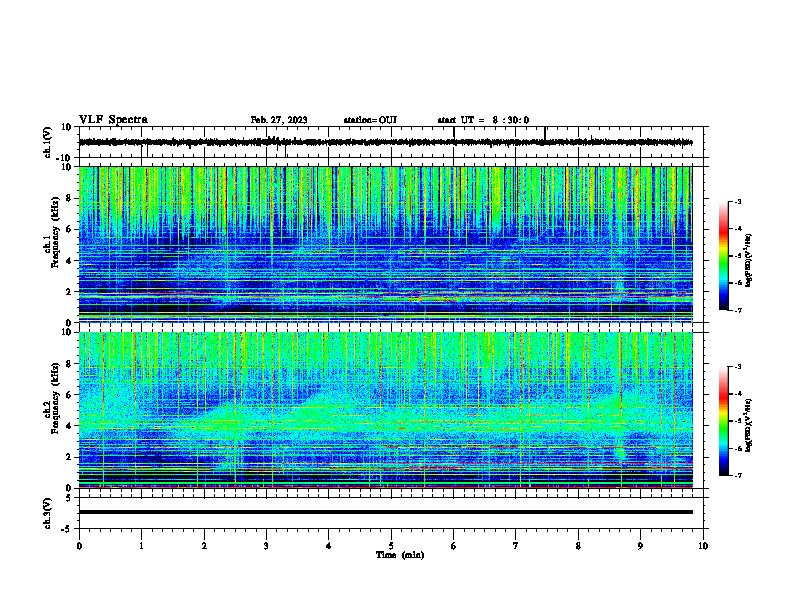Click the tick label 9 on Time axis
The height and width of the screenshot is (612, 792).
point(640,546)
